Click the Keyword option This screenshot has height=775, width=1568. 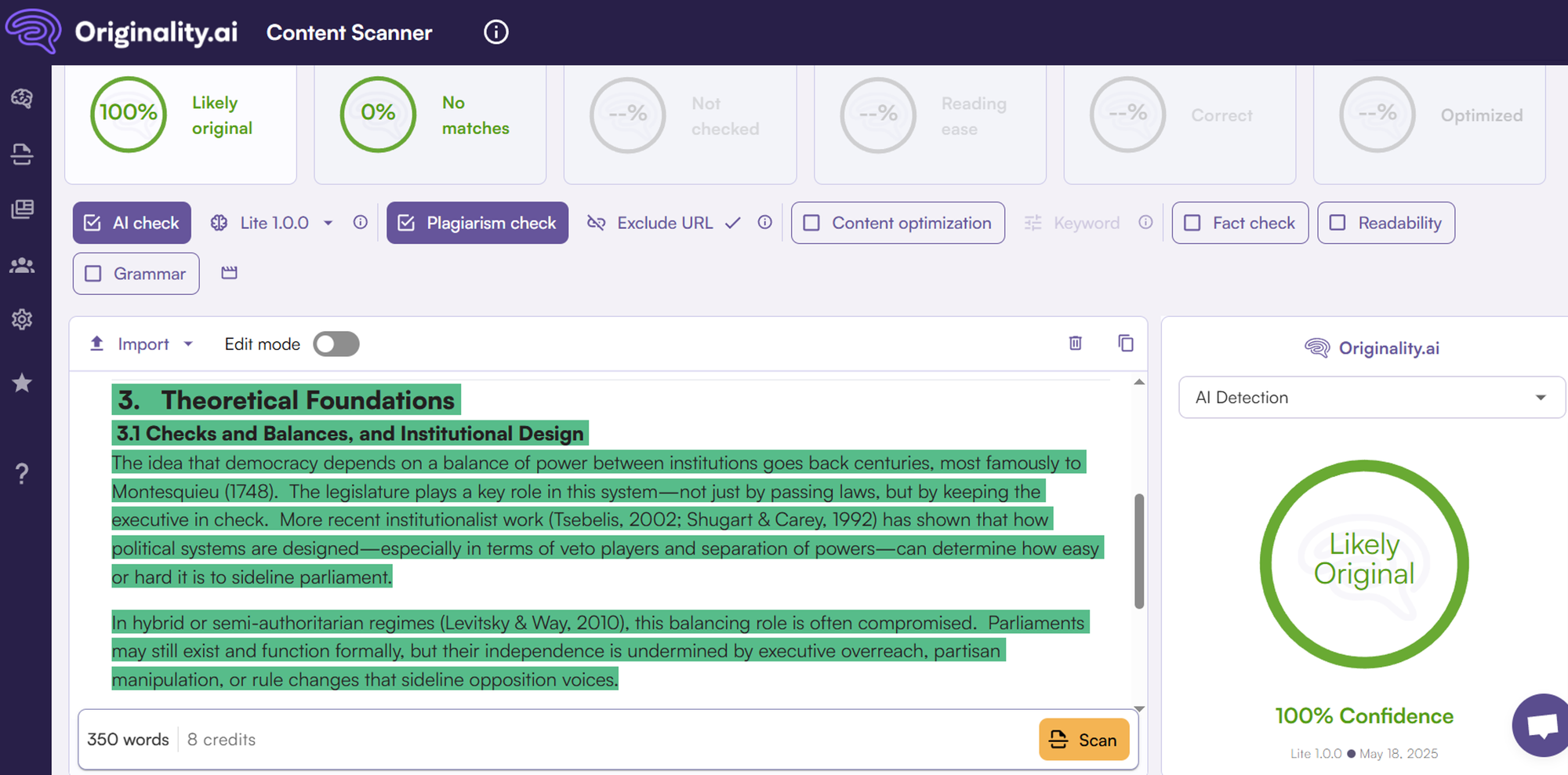(x=1087, y=223)
